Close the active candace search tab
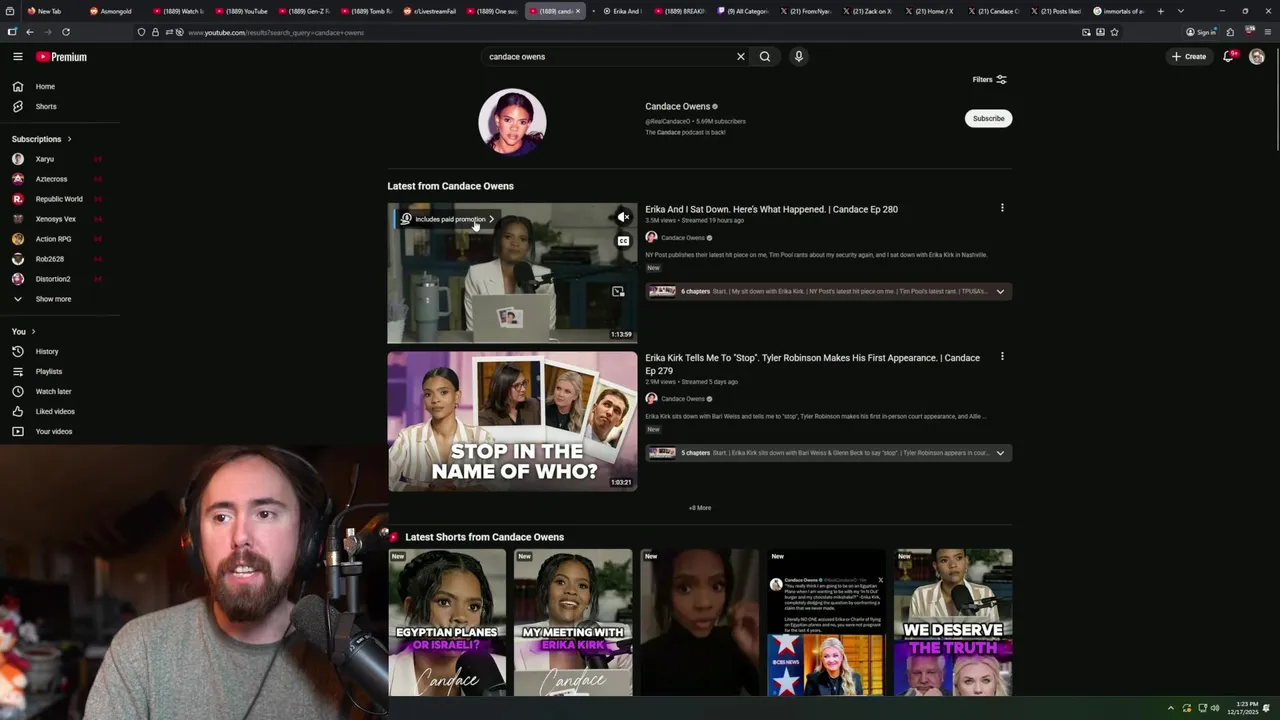 point(578,11)
